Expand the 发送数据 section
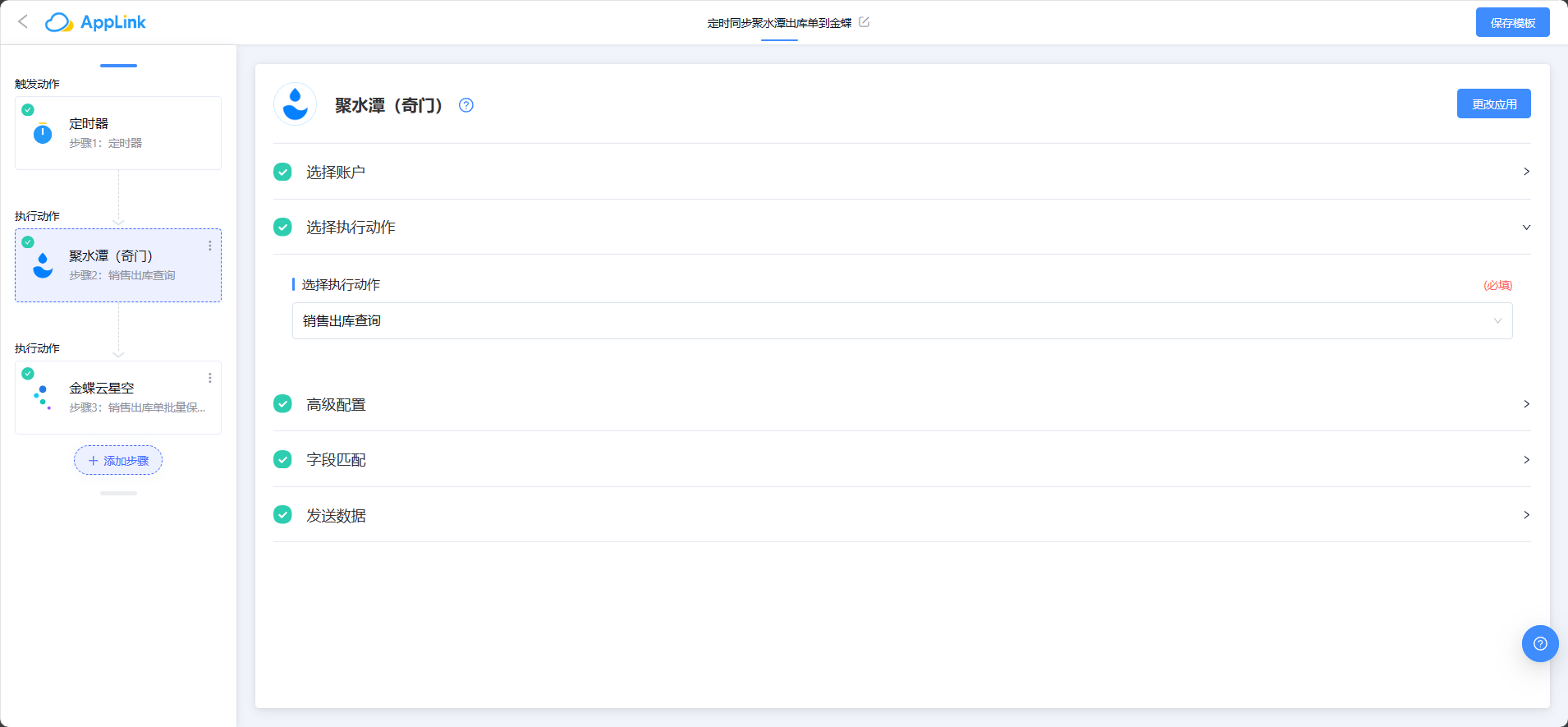 pyautogui.click(x=901, y=515)
